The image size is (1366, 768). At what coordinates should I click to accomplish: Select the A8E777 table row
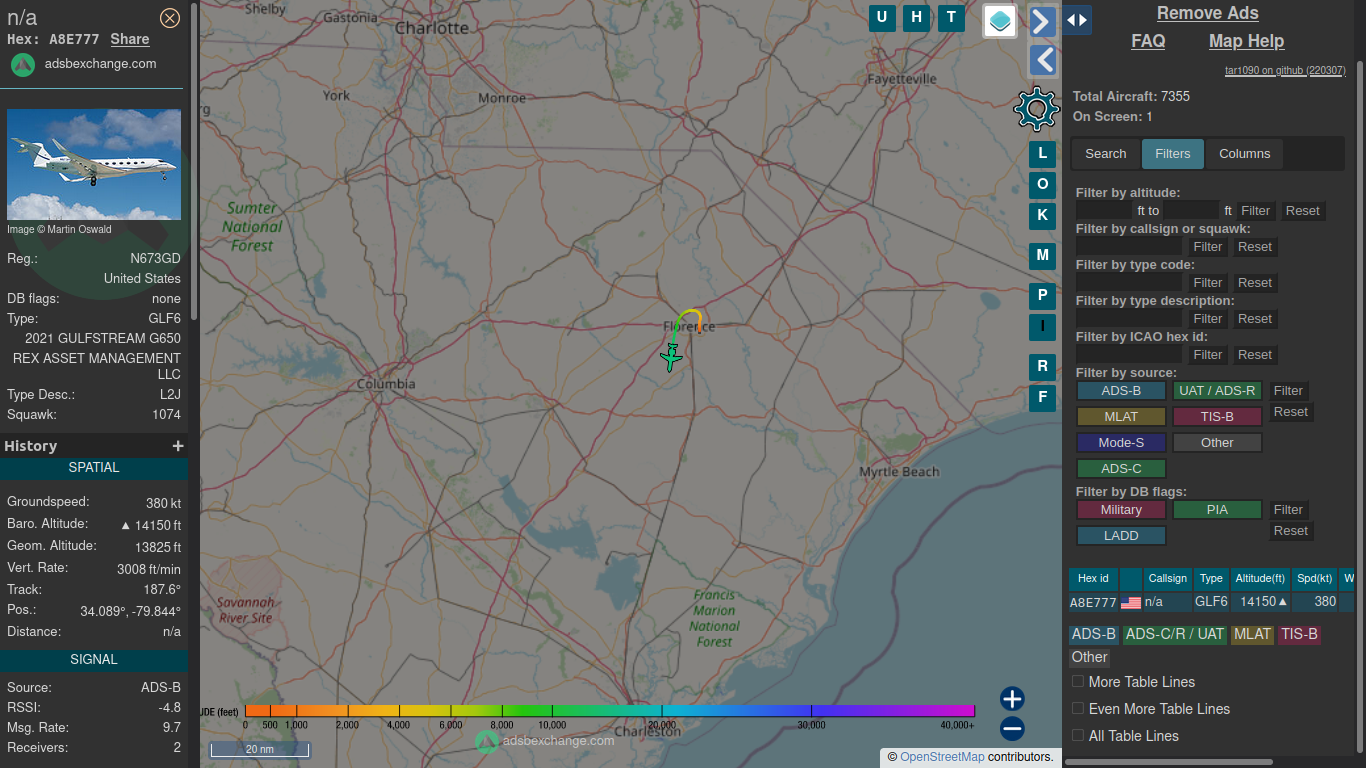click(x=1211, y=602)
